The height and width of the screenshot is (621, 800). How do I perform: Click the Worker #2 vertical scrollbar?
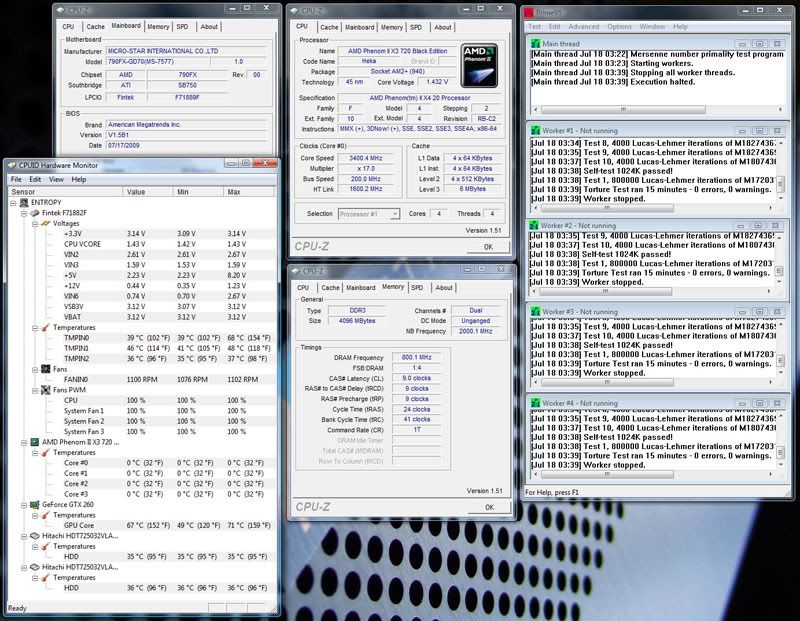[779, 258]
